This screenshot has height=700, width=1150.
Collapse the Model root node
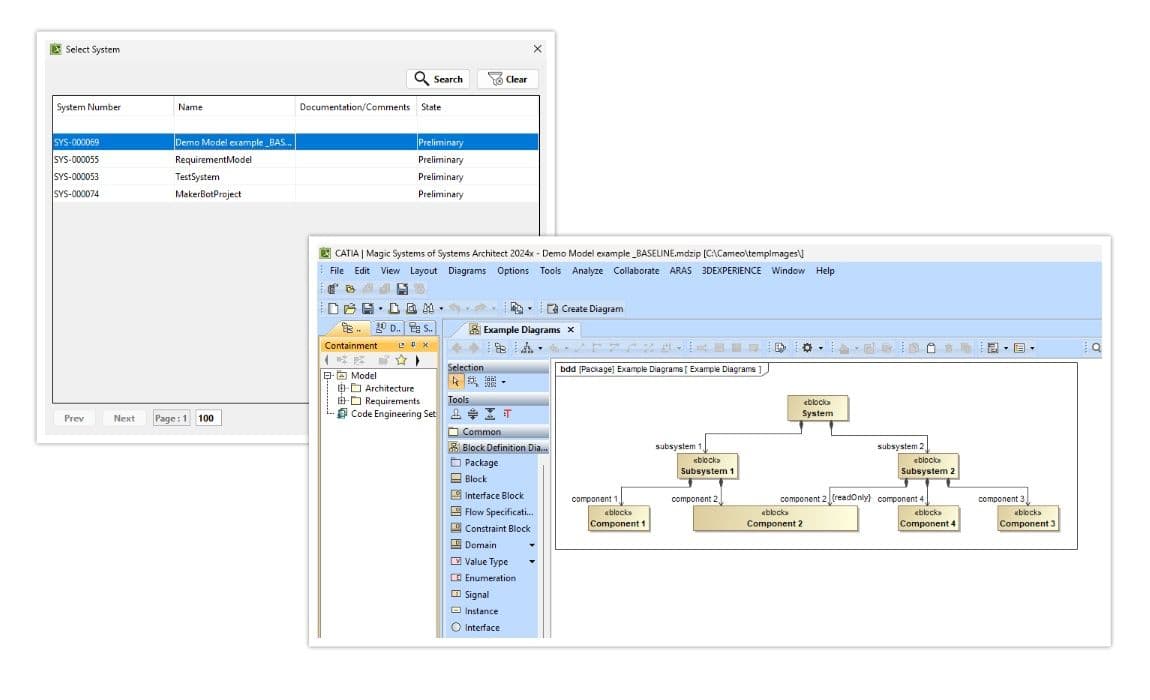click(328, 376)
